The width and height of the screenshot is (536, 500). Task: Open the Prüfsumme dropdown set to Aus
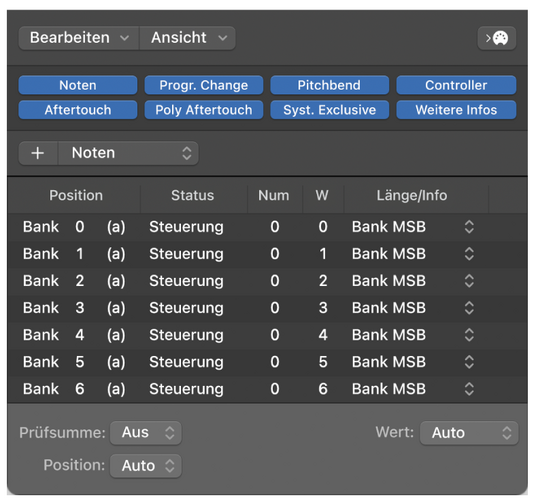pos(146,433)
